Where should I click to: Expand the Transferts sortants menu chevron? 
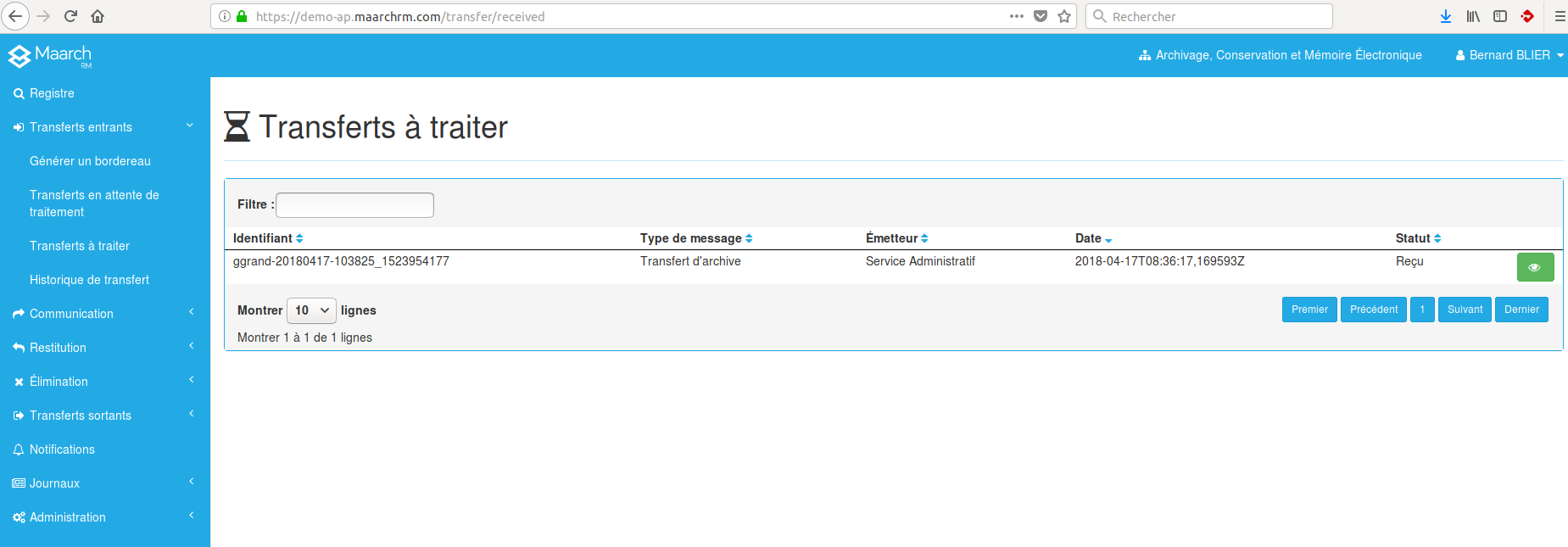point(192,414)
